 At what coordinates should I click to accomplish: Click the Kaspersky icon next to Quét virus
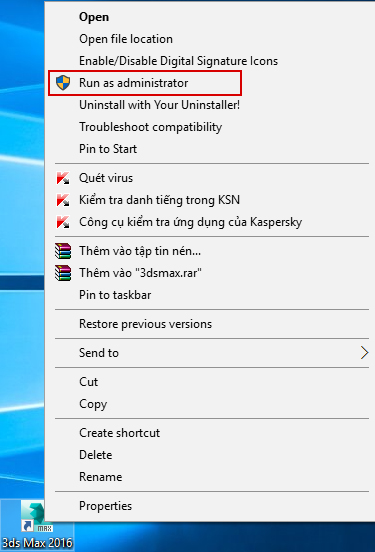[63, 178]
